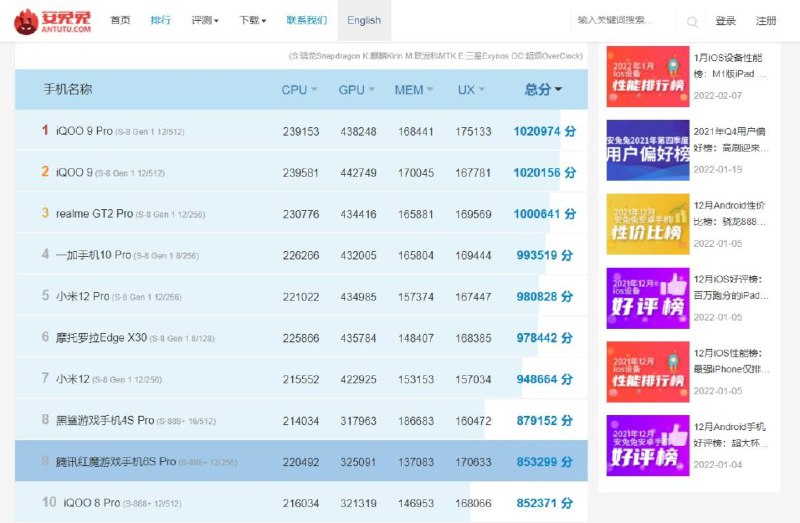800x523 pixels.
Task: Click the 手机名称 column header
Action: point(68,89)
